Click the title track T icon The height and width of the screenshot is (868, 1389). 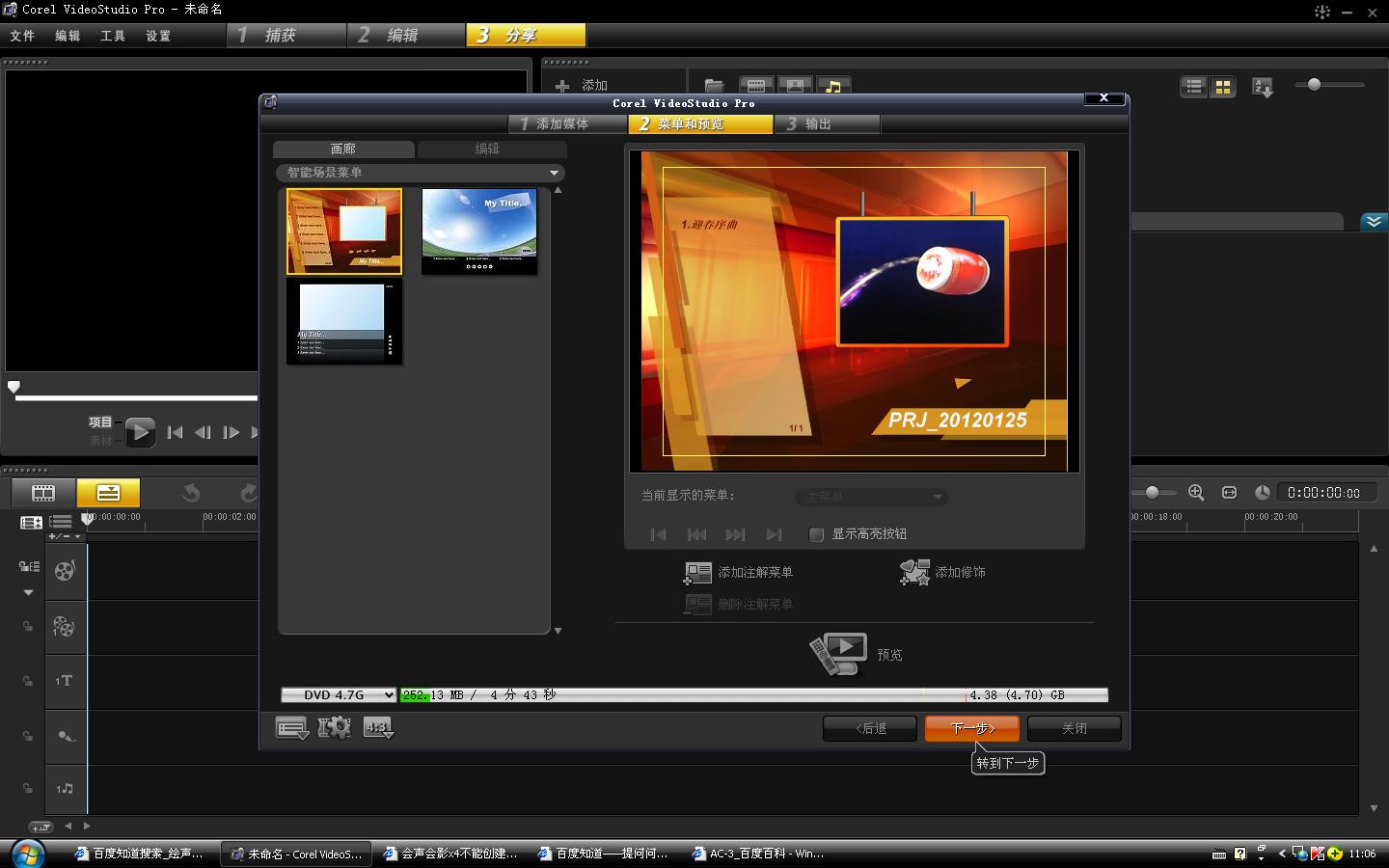pos(64,681)
